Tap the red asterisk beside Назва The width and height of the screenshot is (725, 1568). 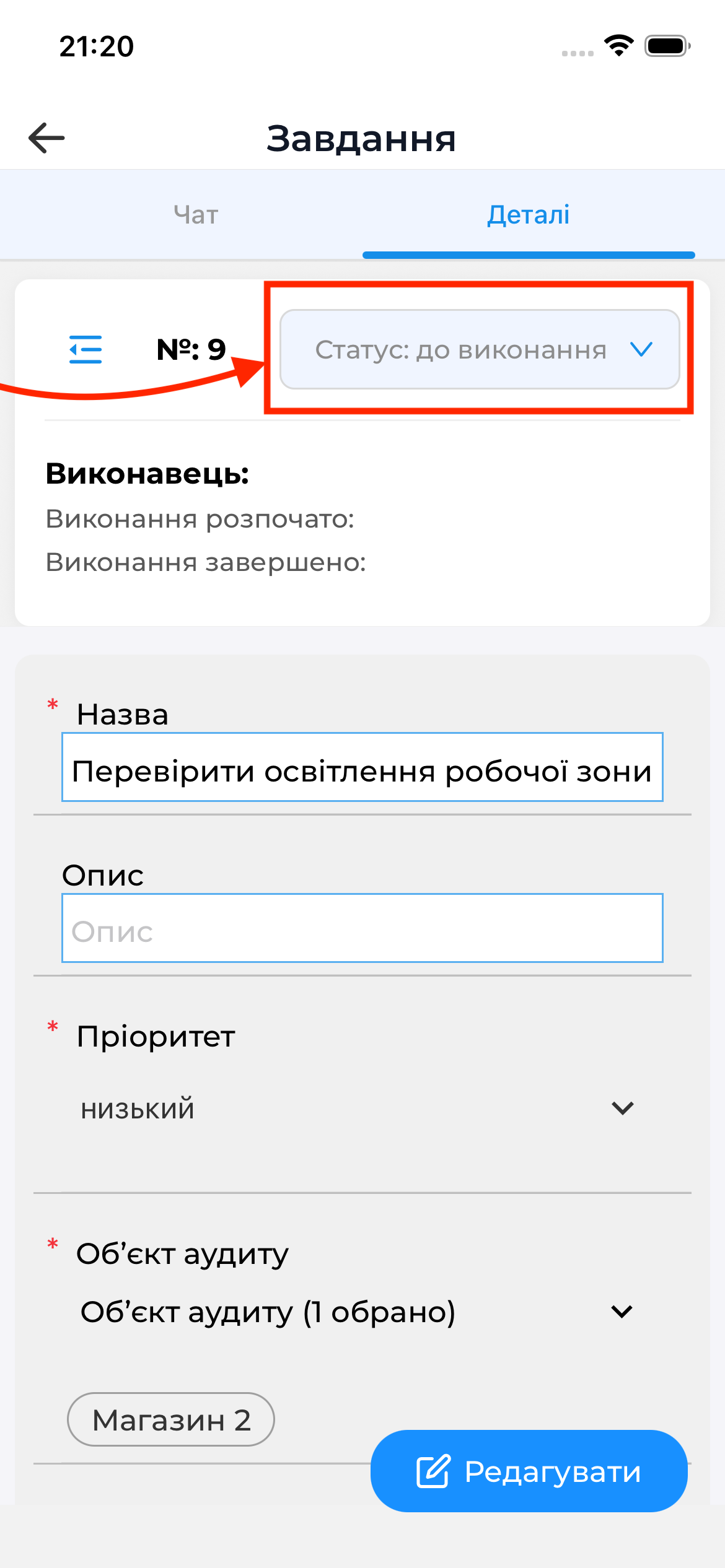pyautogui.click(x=53, y=705)
